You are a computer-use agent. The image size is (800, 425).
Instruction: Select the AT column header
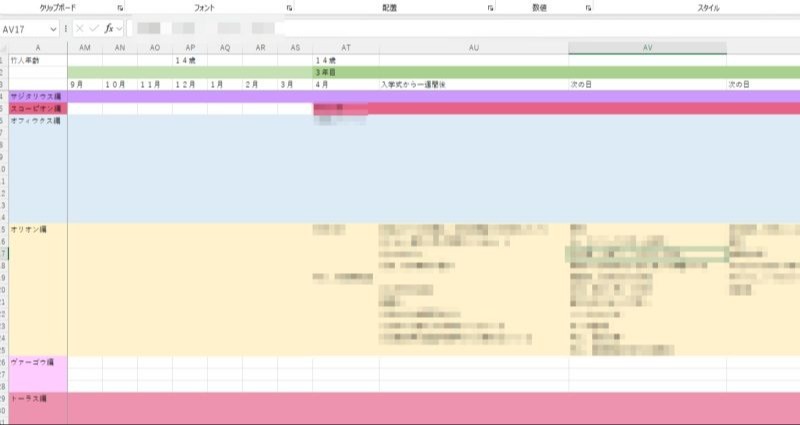(345, 48)
